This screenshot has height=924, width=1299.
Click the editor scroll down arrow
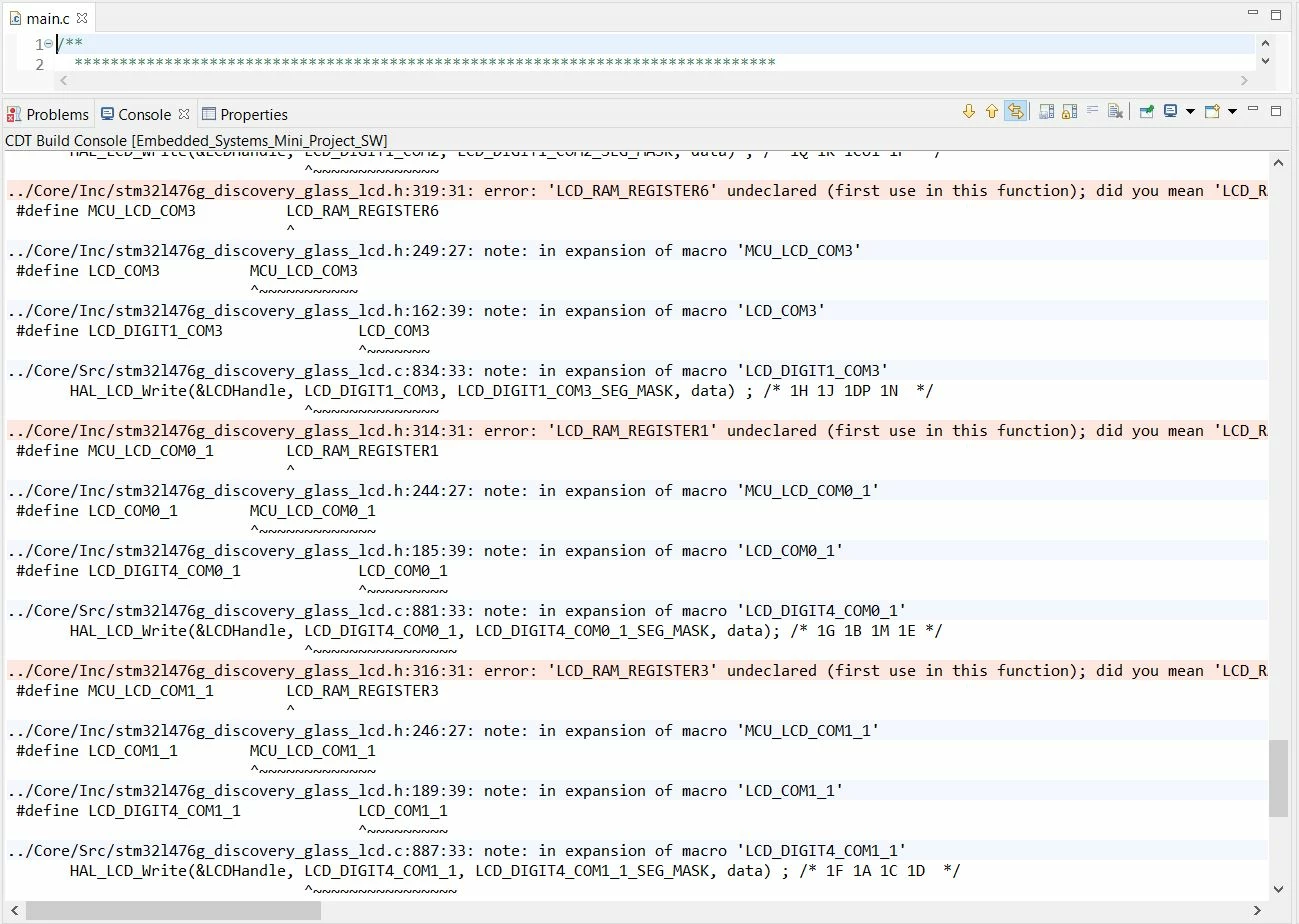tap(1265, 60)
